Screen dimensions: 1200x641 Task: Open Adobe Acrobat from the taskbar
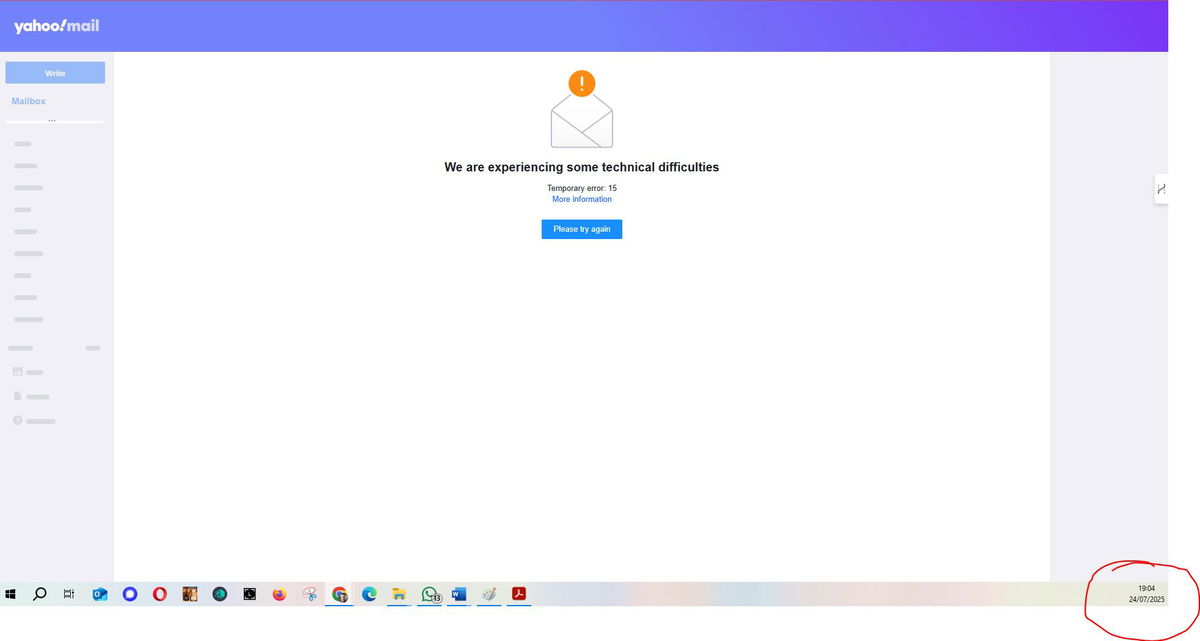(x=519, y=593)
